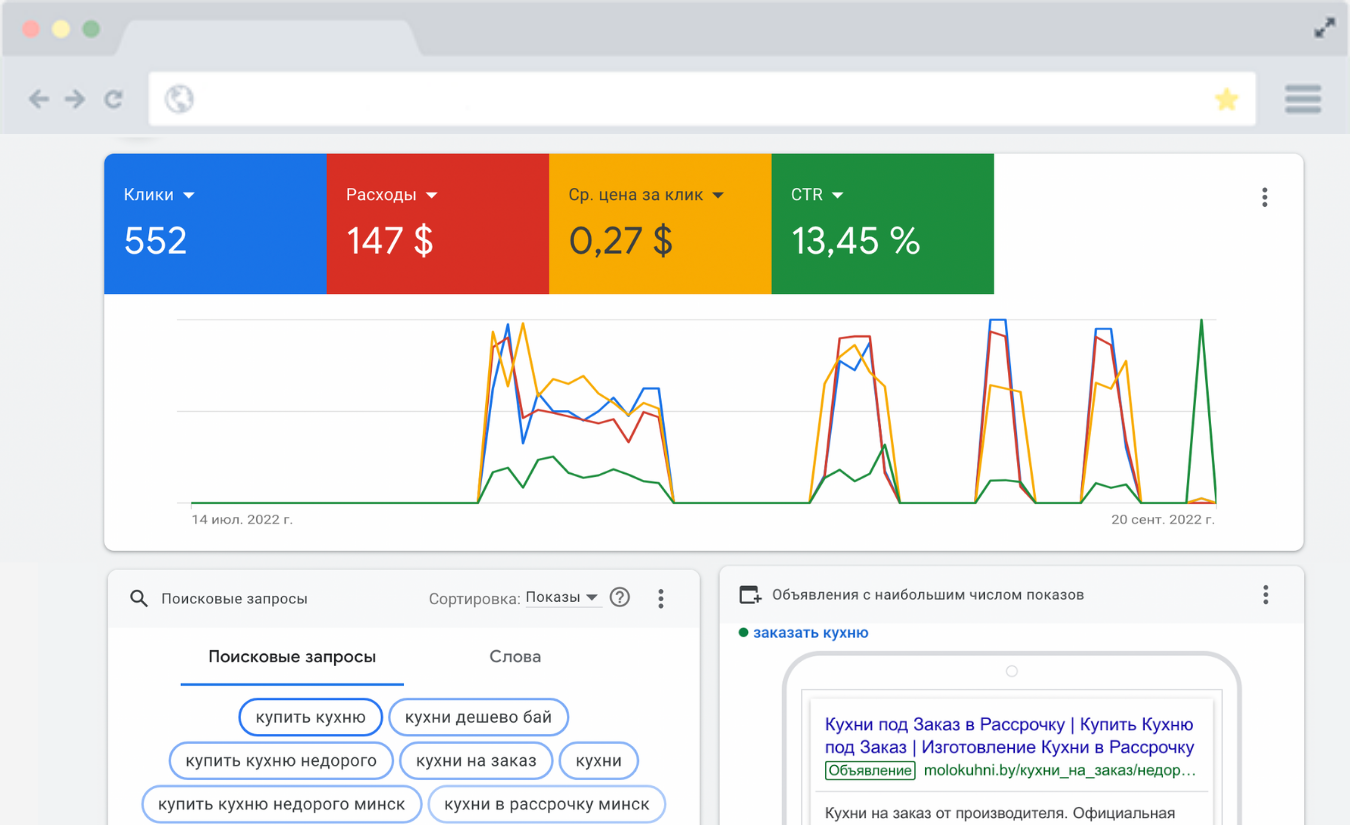Bookmark the page with the star icon

(x=1226, y=99)
